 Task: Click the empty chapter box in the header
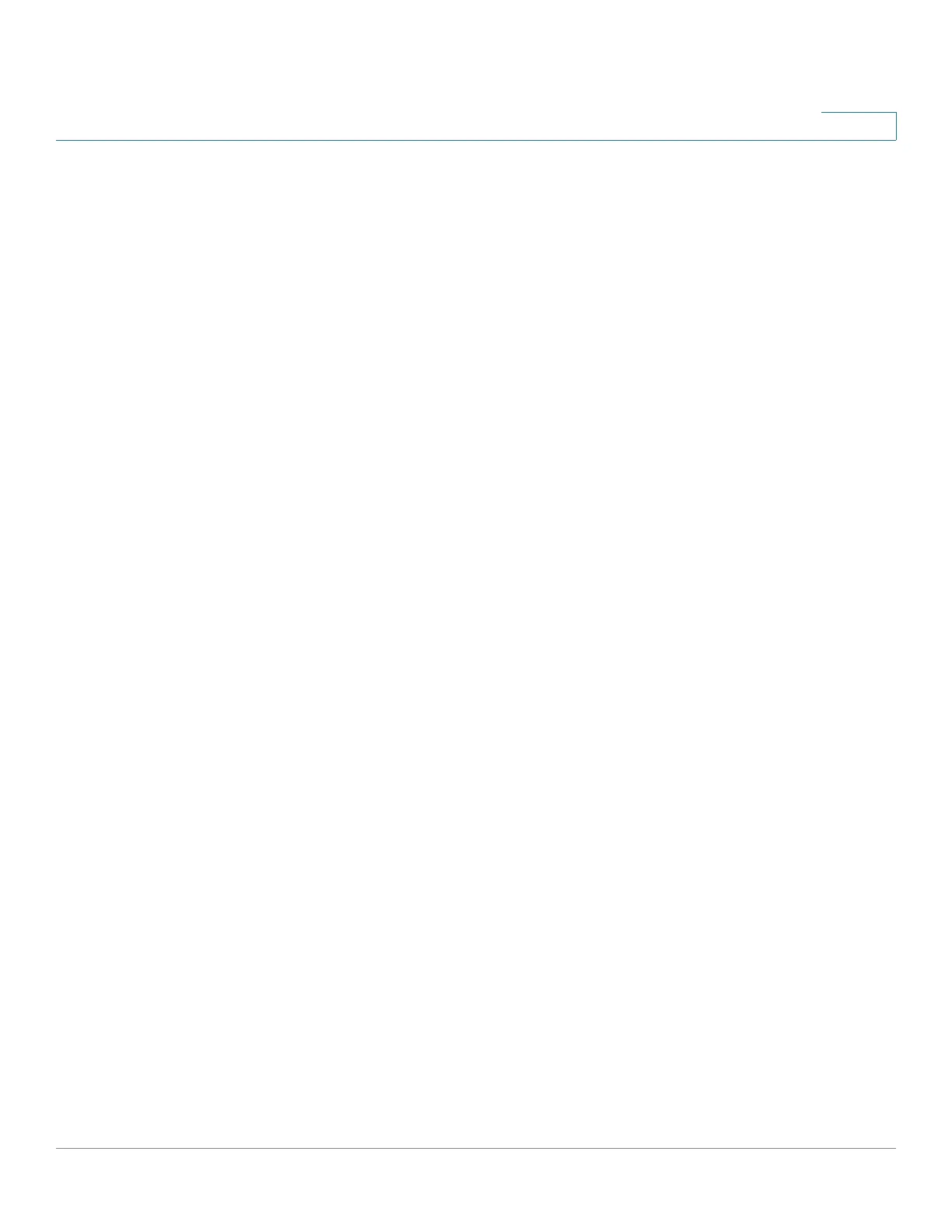pos(859,126)
